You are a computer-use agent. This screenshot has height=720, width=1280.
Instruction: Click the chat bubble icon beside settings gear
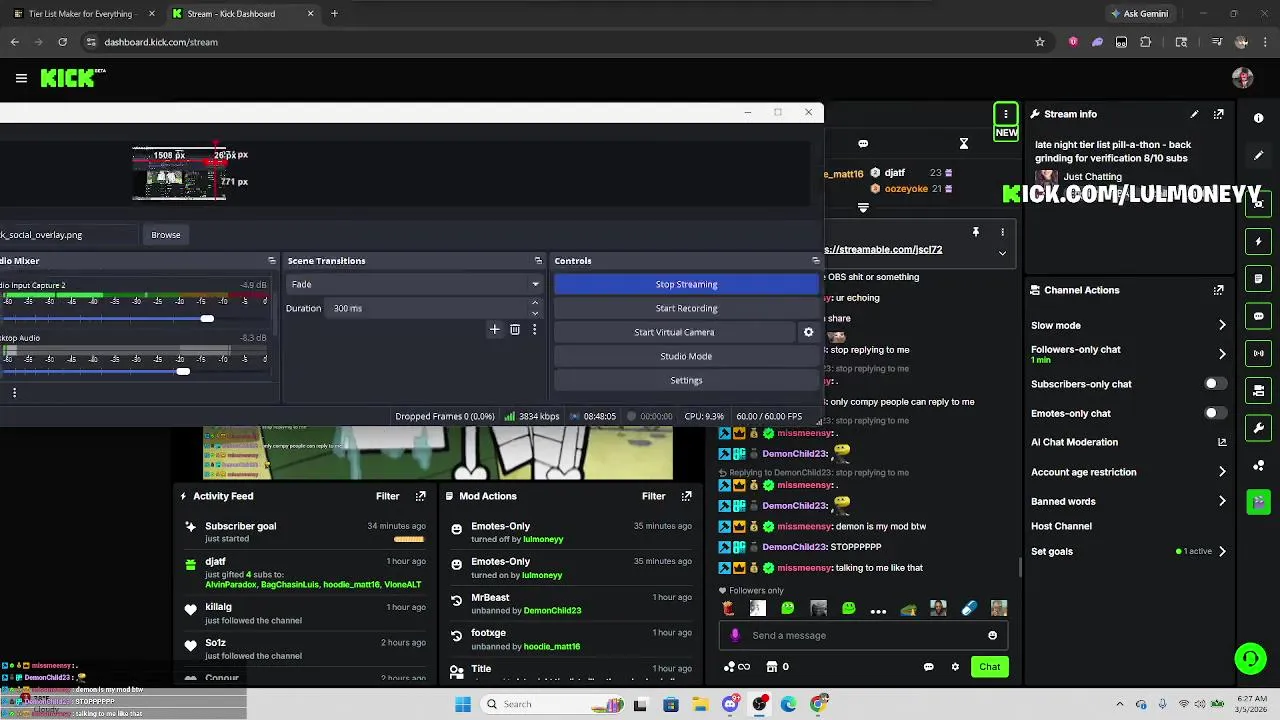point(928,667)
